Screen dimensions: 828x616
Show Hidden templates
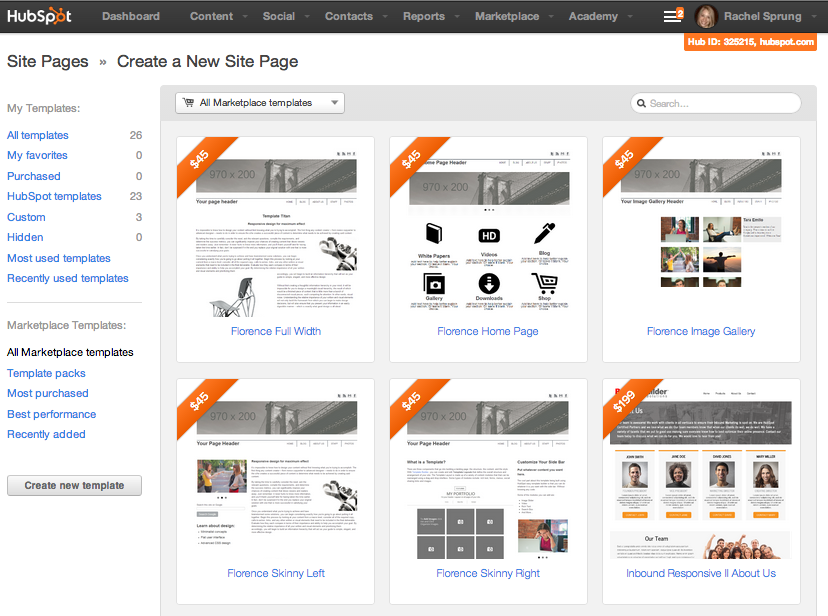tap(25, 238)
